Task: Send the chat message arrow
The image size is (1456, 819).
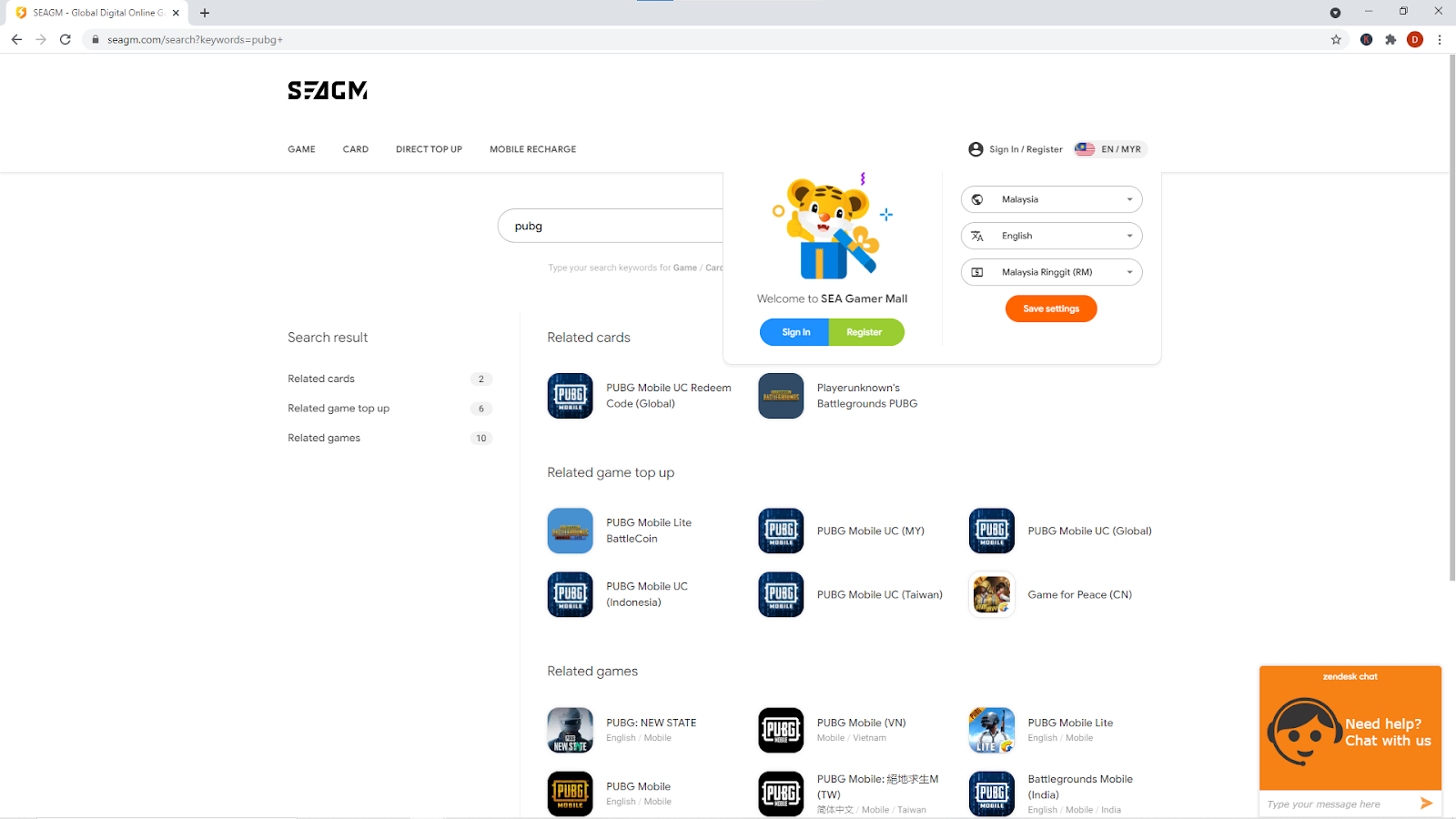Action: coord(1426,803)
